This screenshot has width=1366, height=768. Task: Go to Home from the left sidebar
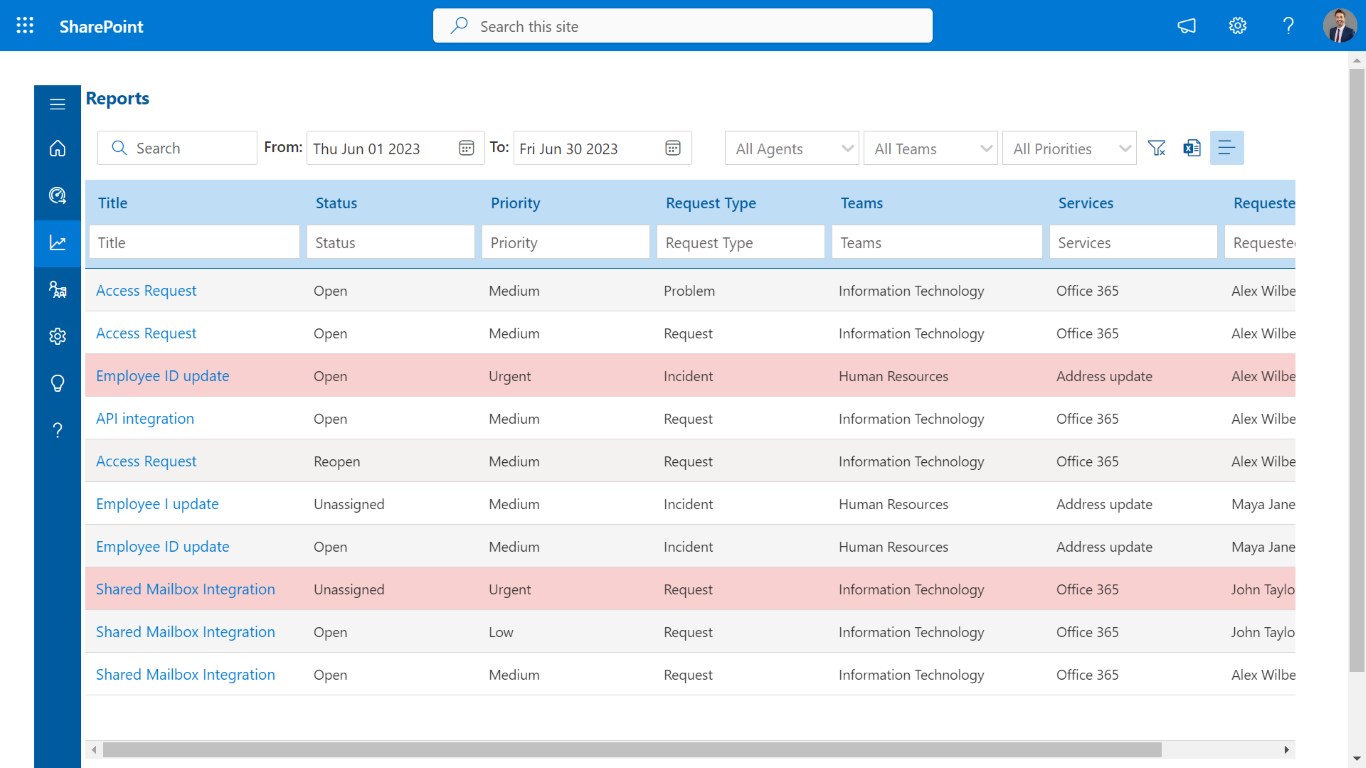point(57,149)
